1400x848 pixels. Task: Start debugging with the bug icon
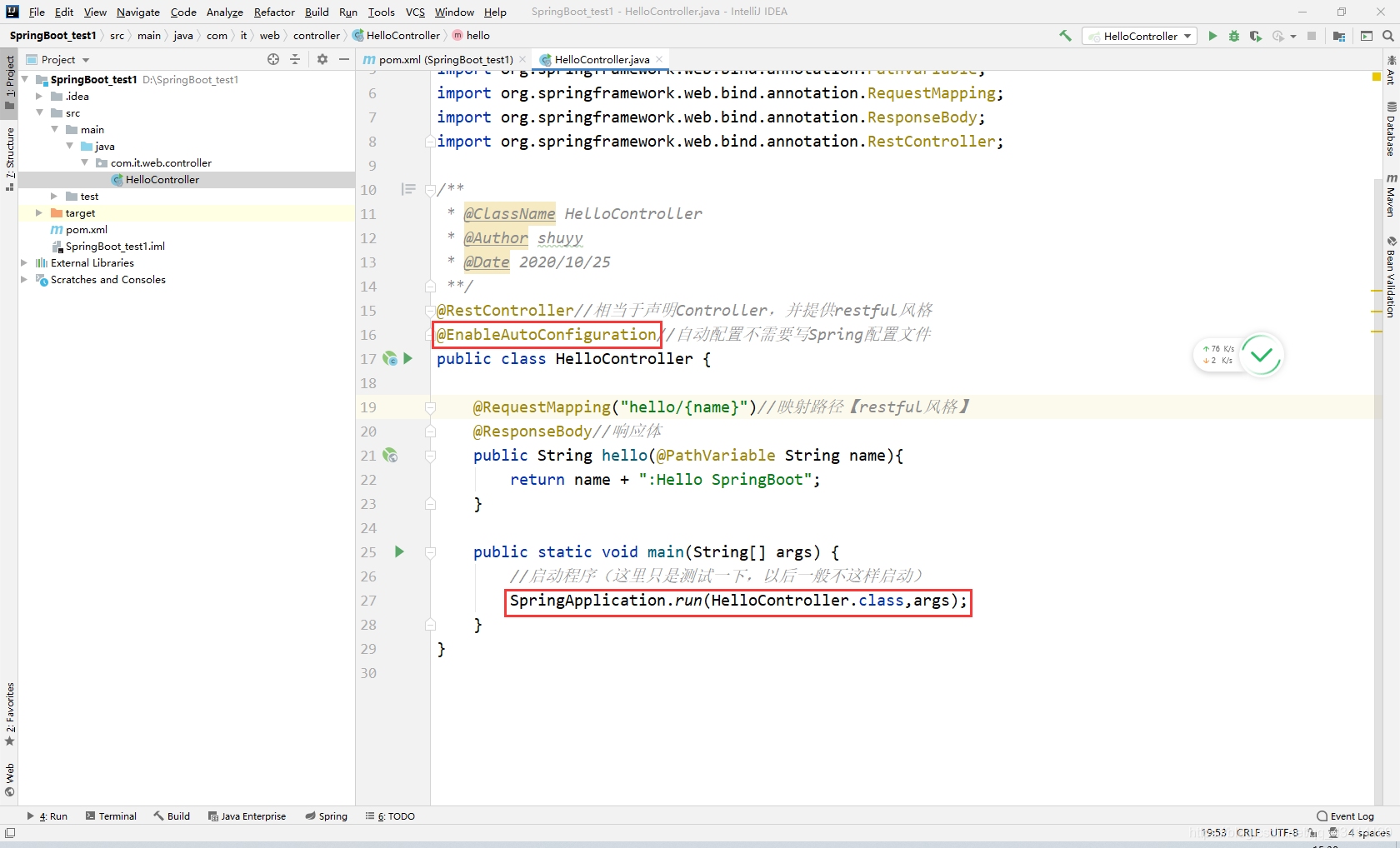point(1234,36)
